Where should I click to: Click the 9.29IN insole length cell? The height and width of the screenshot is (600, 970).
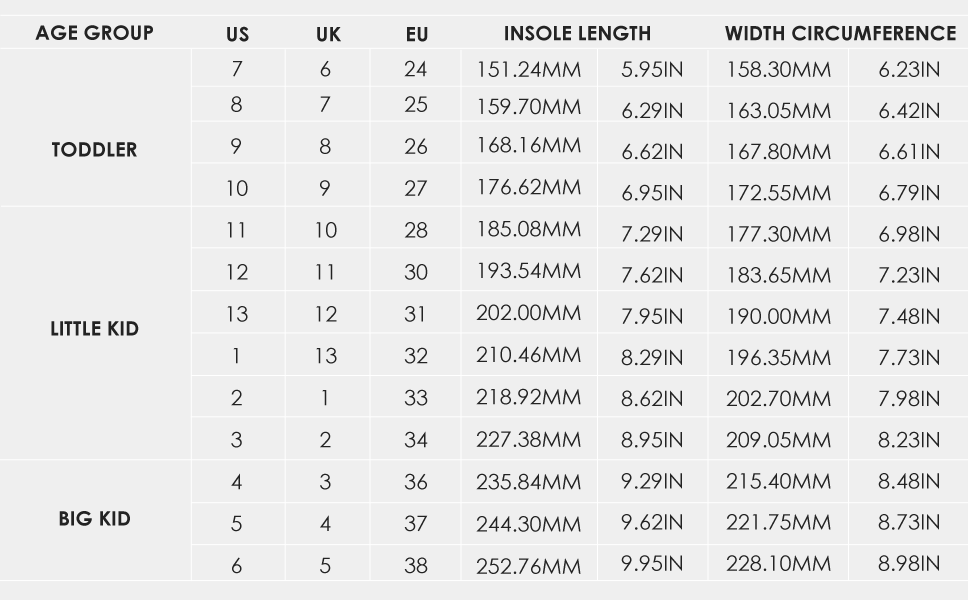coord(651,481)
